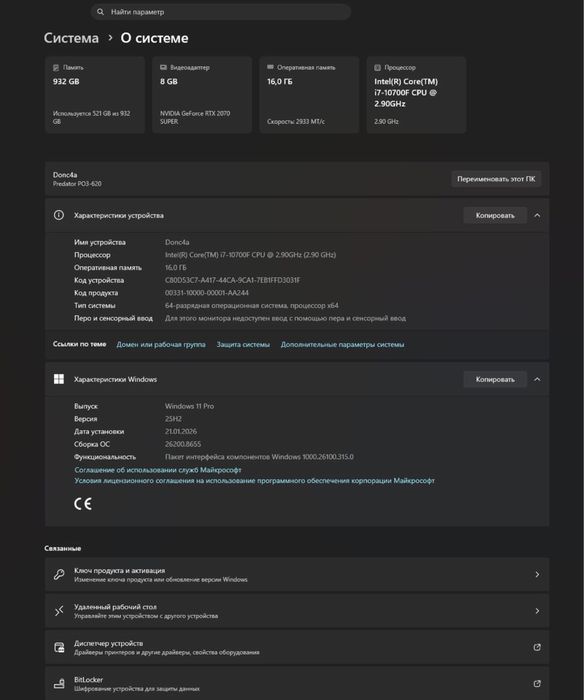This screenshot has width=584, height=700.
Task: Select device name value "Donc4a" in specs list
Action: [x=177, y=242]
